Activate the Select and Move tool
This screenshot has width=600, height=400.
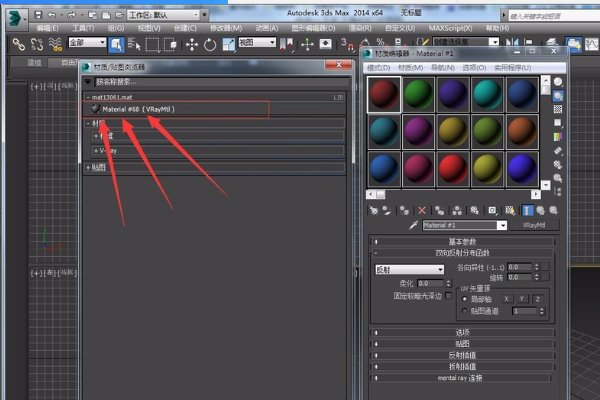point(192,45)
